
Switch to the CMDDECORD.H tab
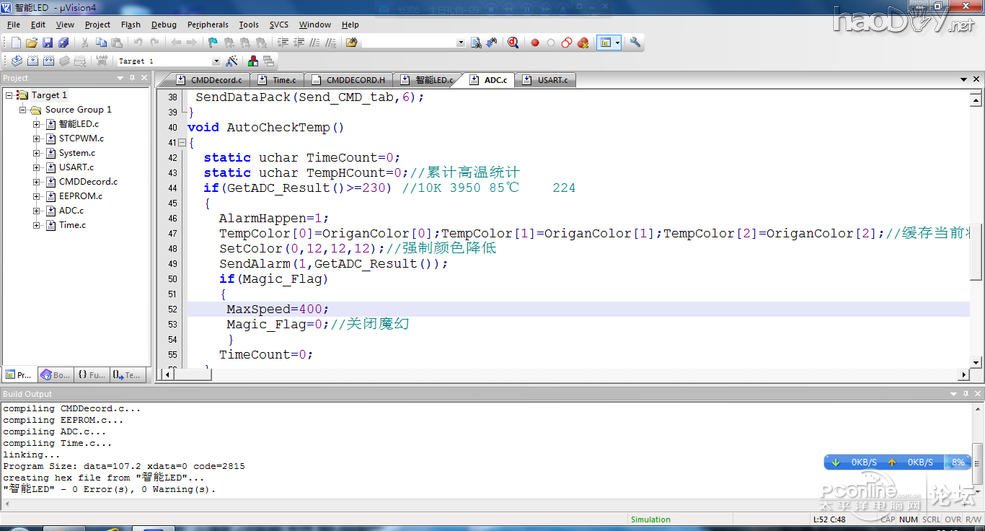tap(354, 79)
